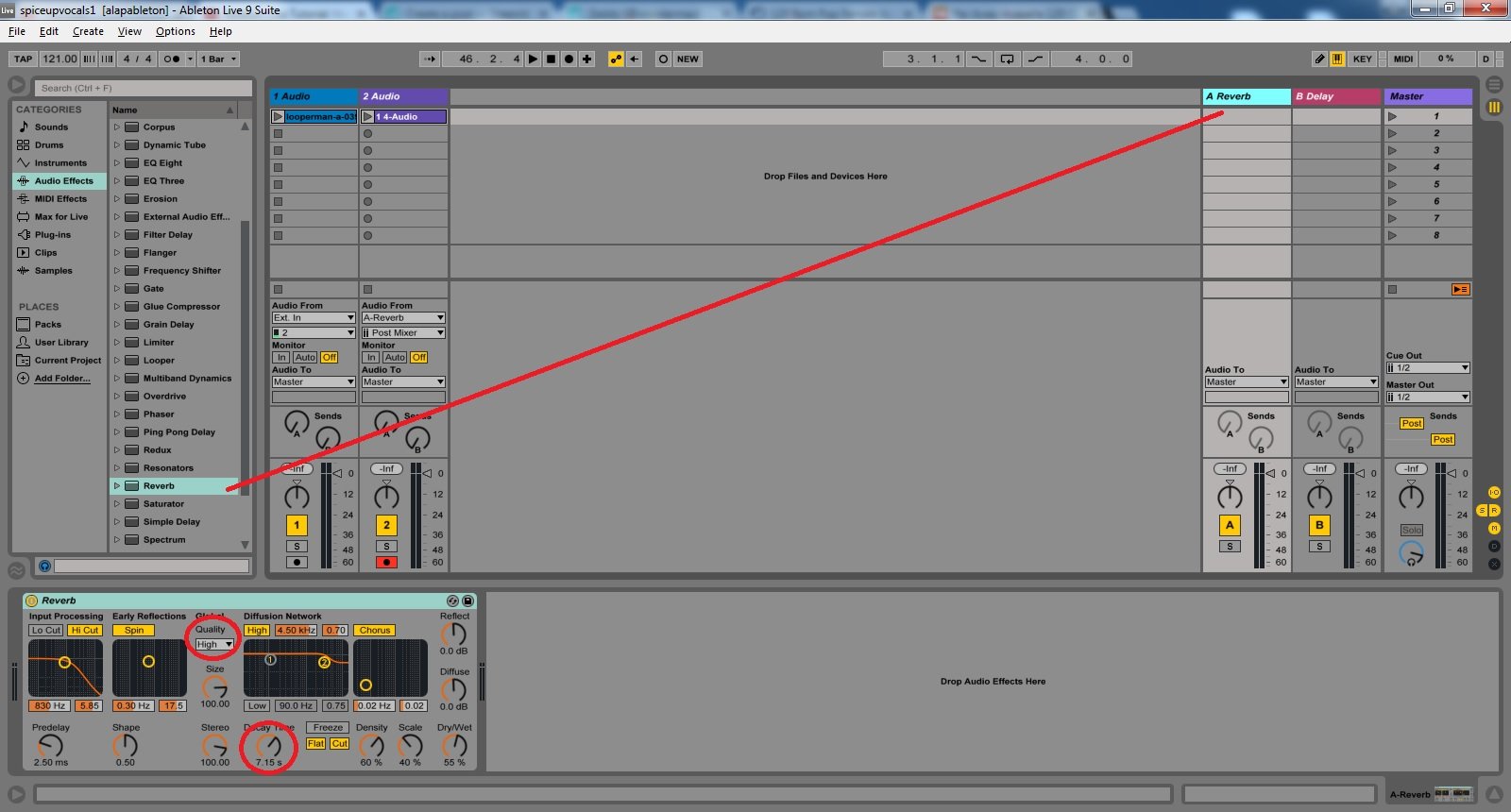Solo track 2 Audio
Viewport: 1511px width, 812px height.
[x=386, y=547]
